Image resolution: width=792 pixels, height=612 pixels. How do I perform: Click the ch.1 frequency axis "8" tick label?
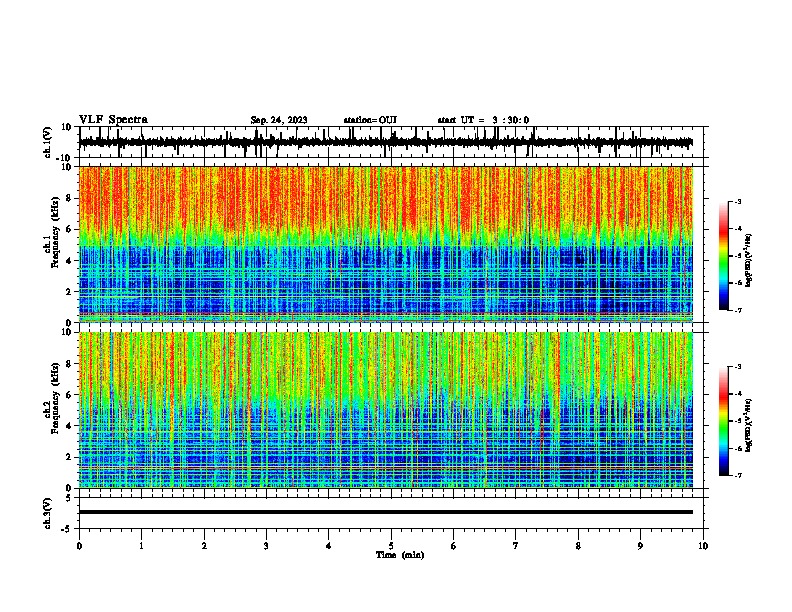pyautogui.click(x=69, y=198)
